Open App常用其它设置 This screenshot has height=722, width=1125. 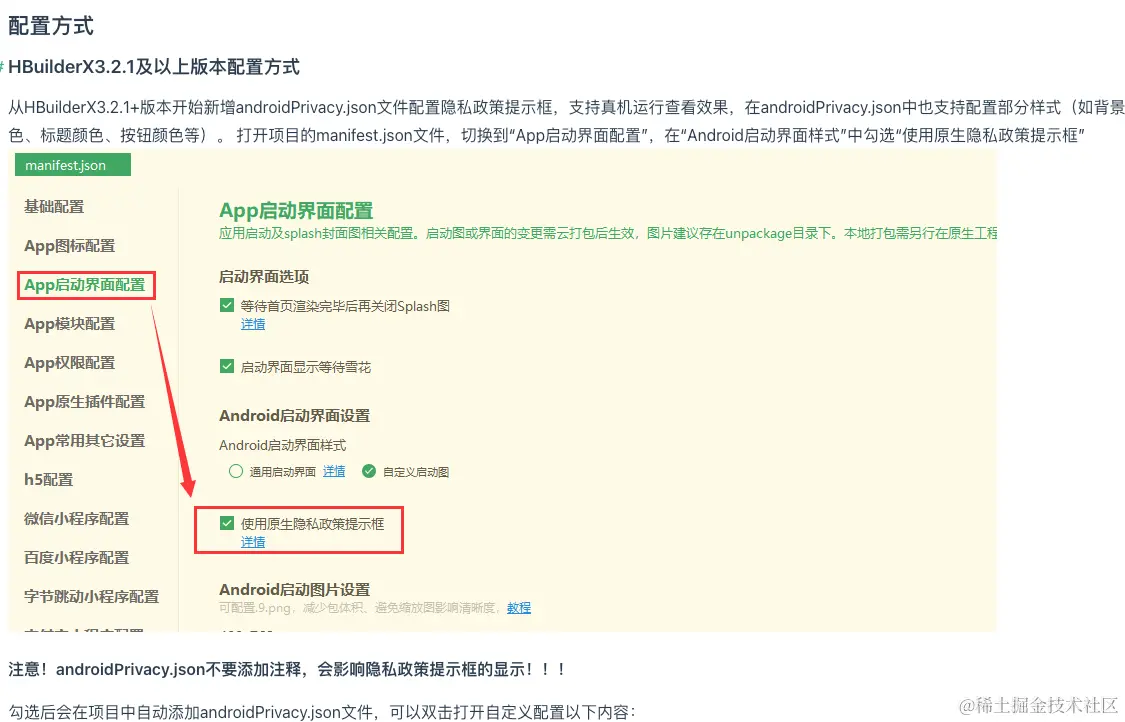point(85,441)
